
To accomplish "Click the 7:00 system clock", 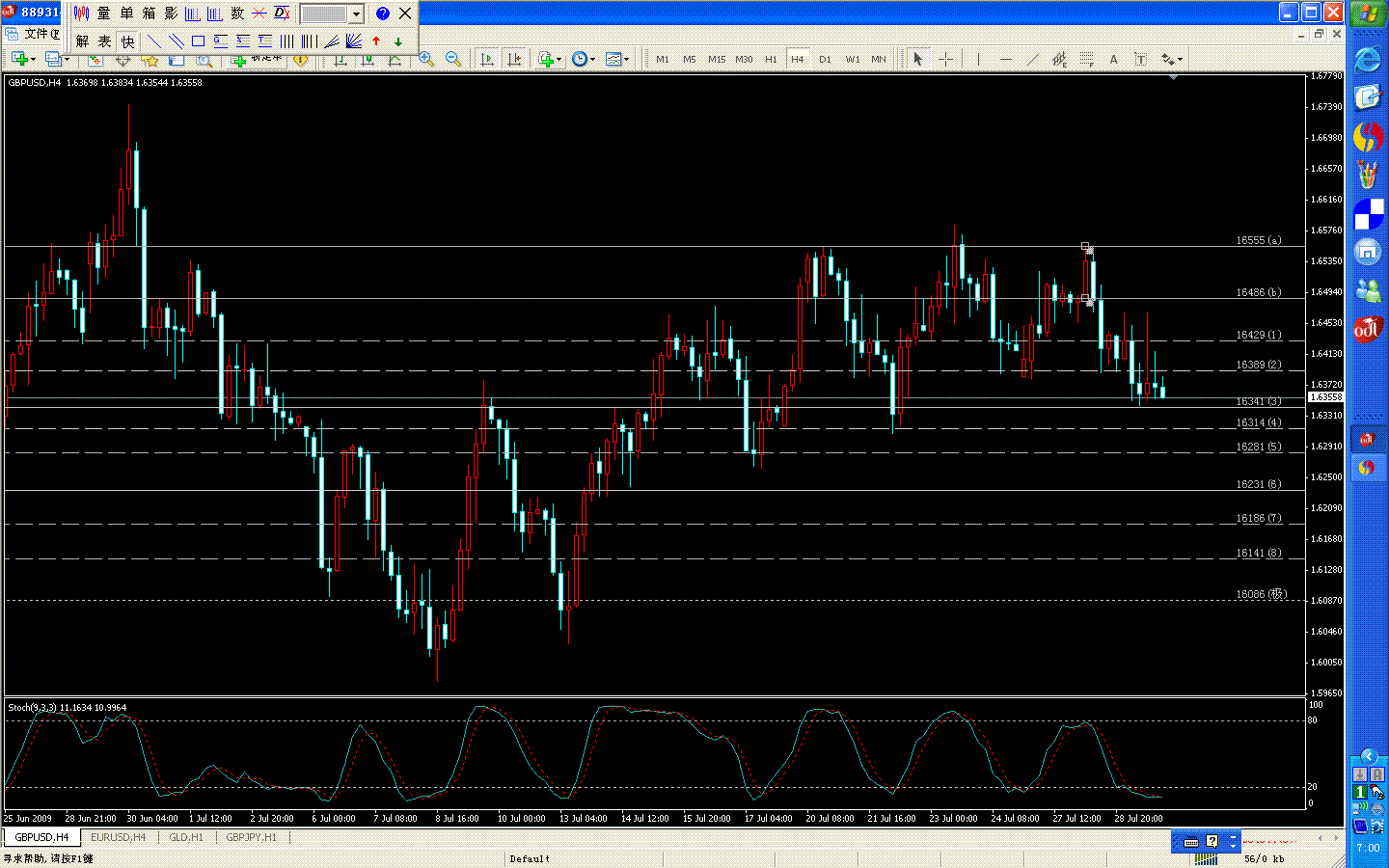I will pos(1368,848).
